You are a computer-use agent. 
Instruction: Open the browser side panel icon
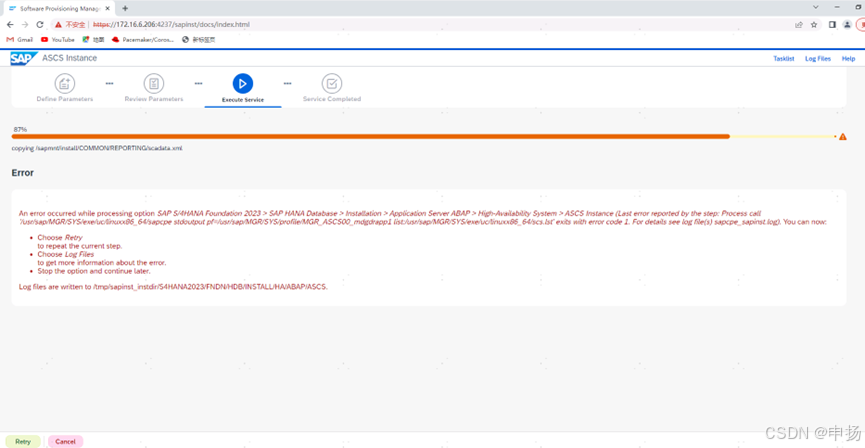[832, 25]
